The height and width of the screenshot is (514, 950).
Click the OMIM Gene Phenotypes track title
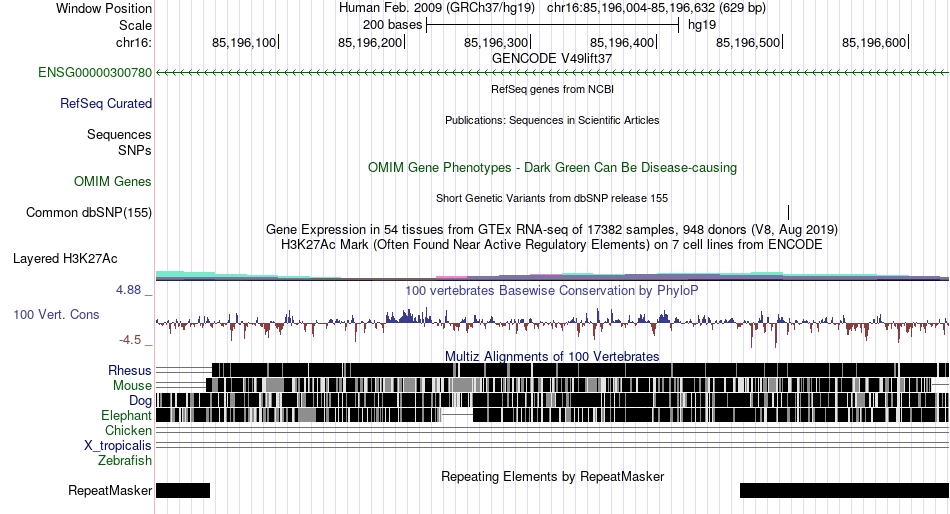(552, 168)
